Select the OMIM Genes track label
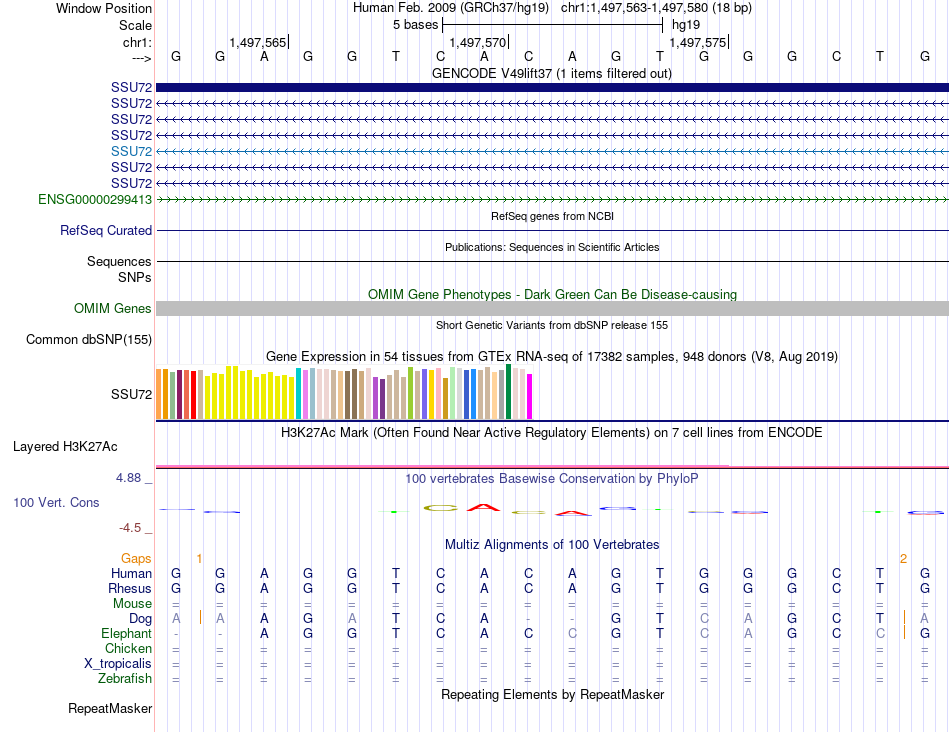The width and height of the screenshot is (950, 732). coord(113,308)
